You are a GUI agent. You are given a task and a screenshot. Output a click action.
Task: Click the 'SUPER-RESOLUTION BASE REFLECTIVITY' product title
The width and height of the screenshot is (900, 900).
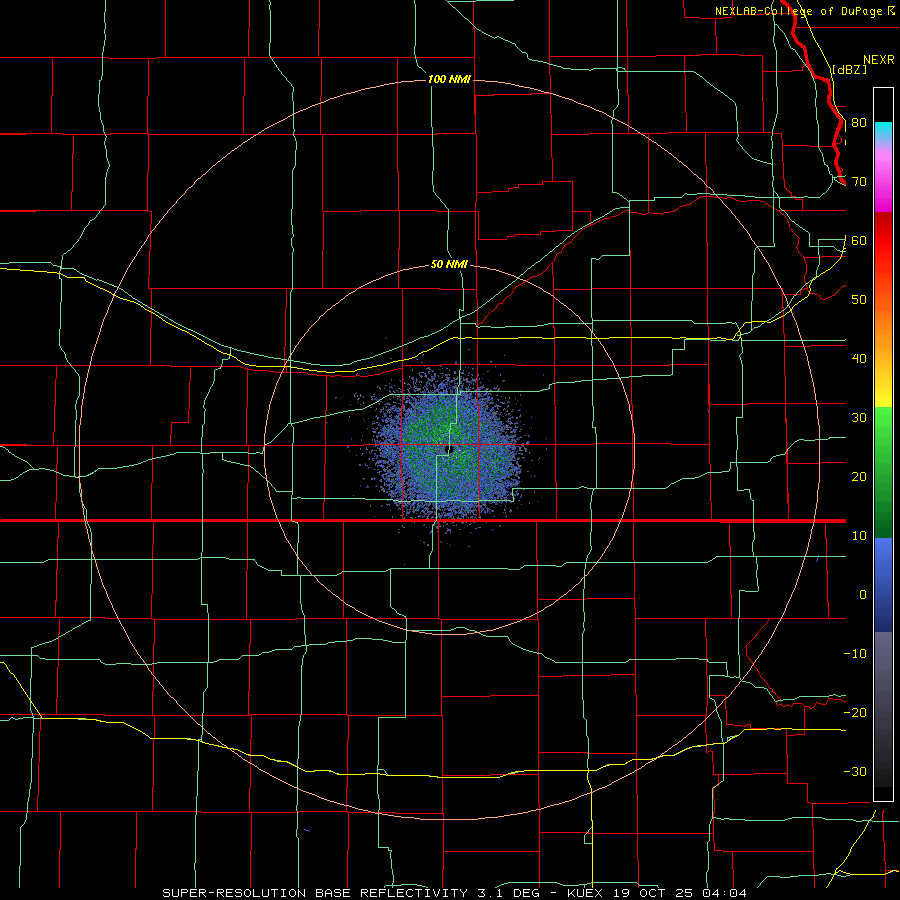tap(315, 893)
